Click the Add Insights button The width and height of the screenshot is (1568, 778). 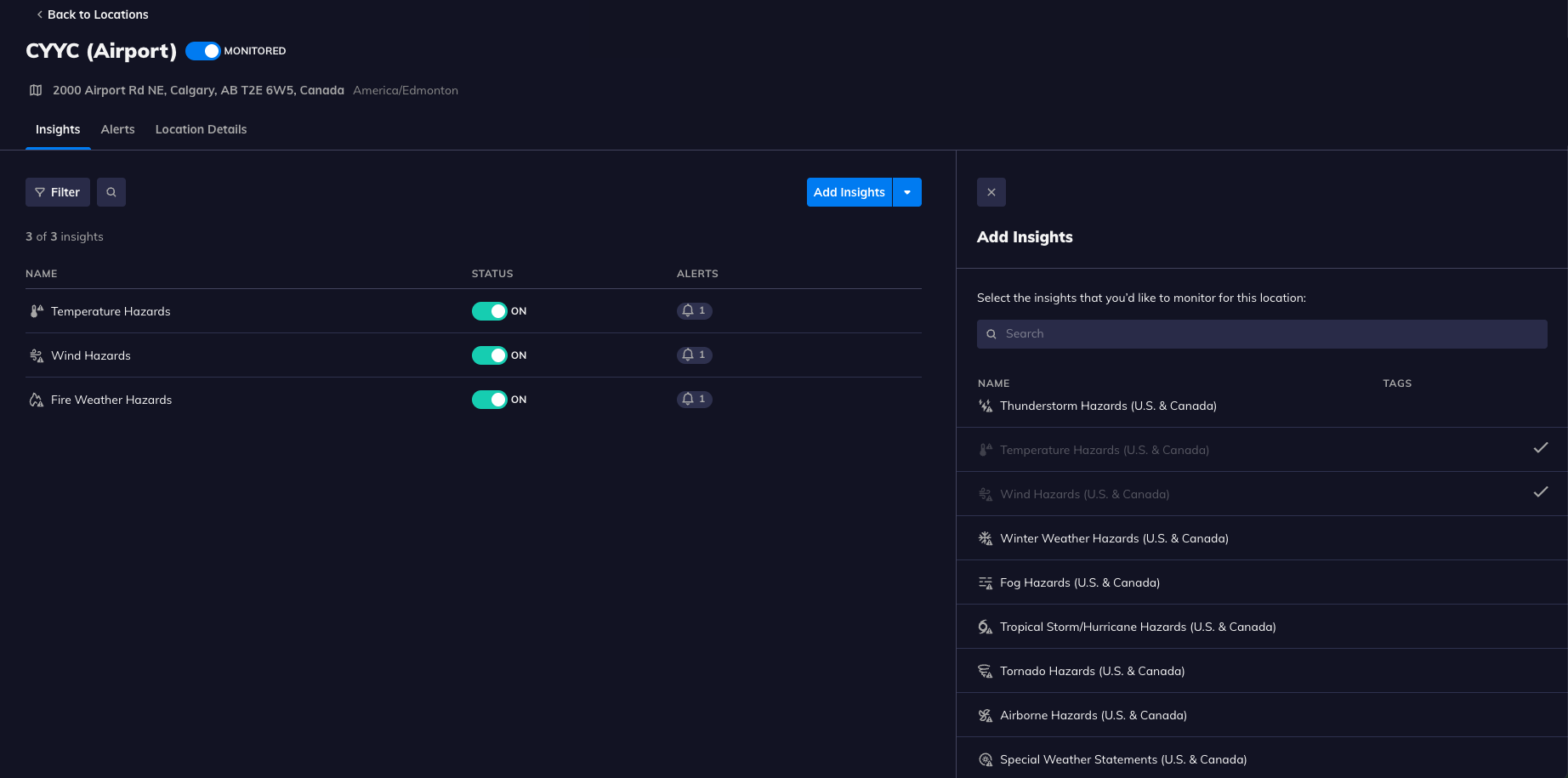[849, 192]
